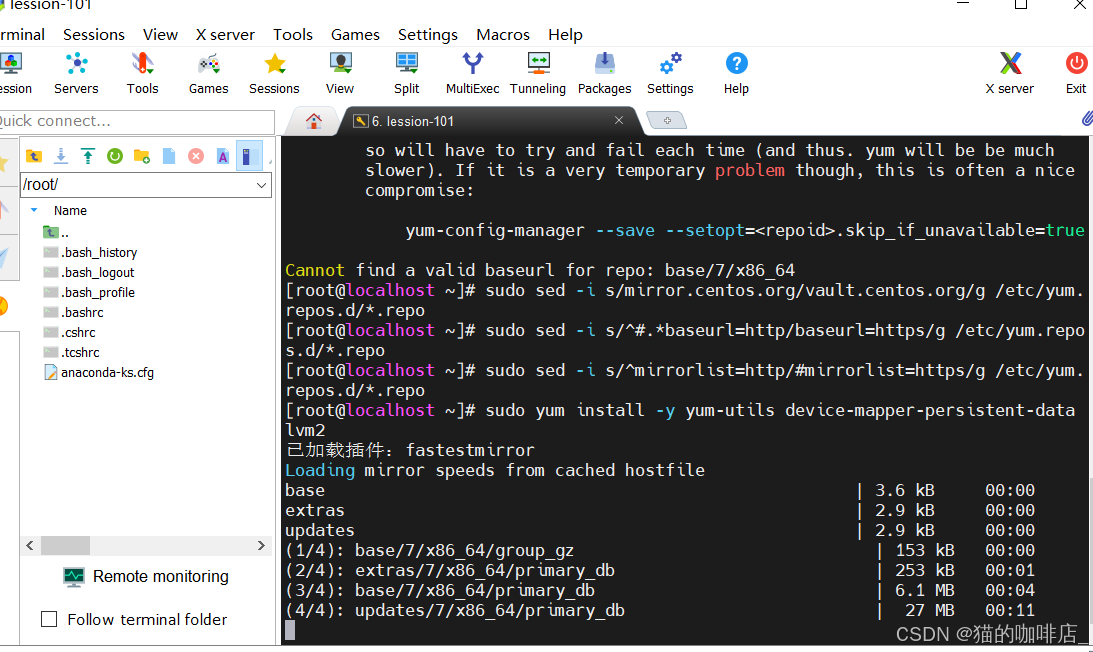Open the Terminal menu

[22, 34]
